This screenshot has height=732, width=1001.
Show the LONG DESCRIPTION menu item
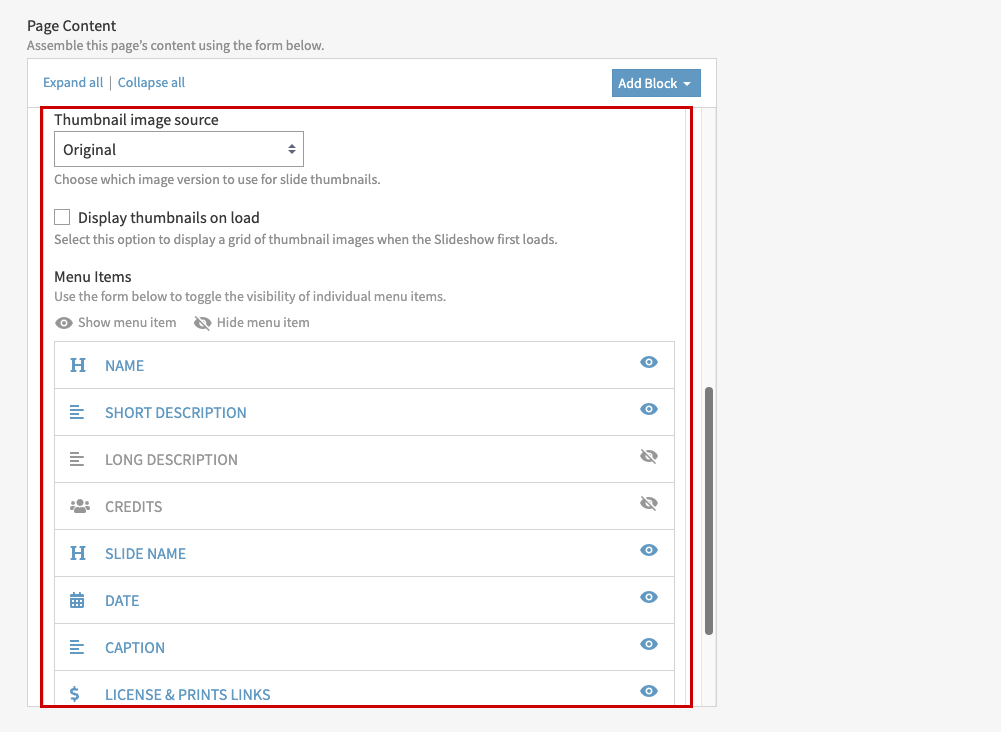click(x=649, y=456)
